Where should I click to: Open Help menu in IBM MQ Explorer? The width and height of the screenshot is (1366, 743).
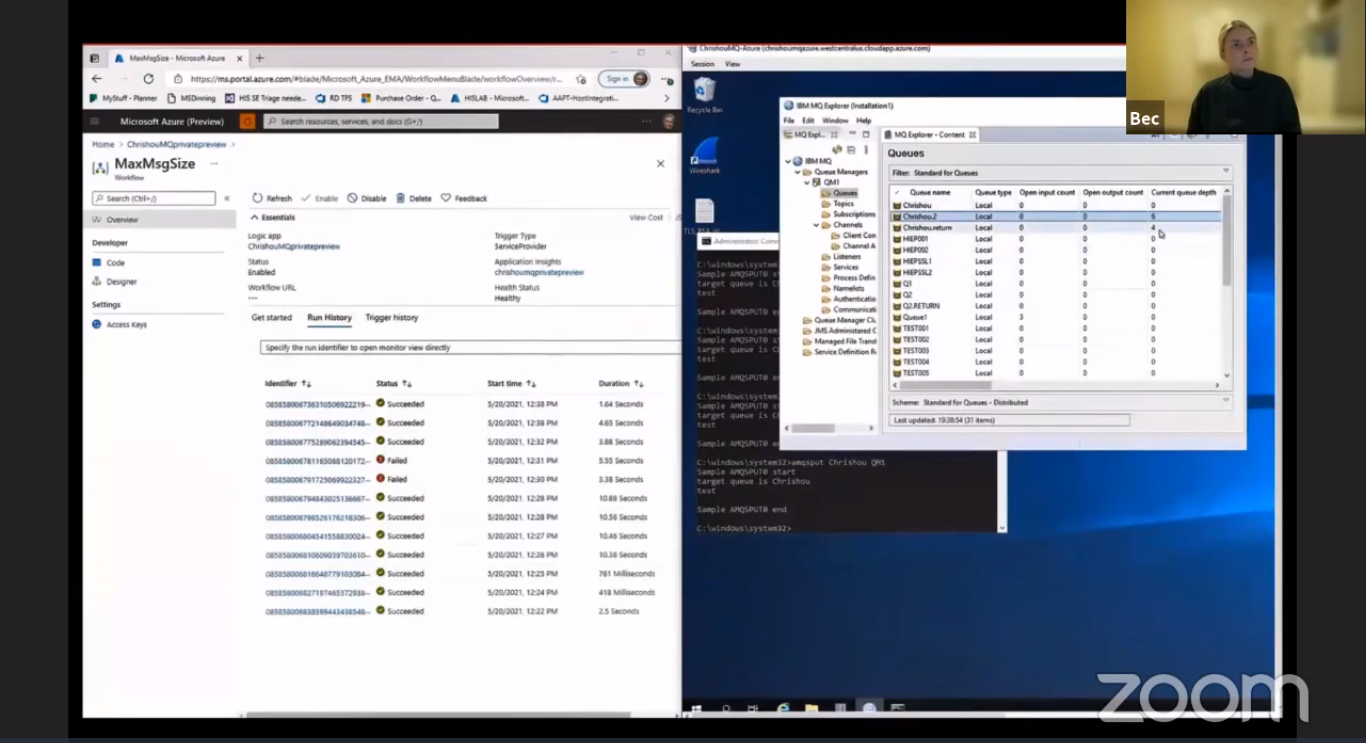point(864,120)
